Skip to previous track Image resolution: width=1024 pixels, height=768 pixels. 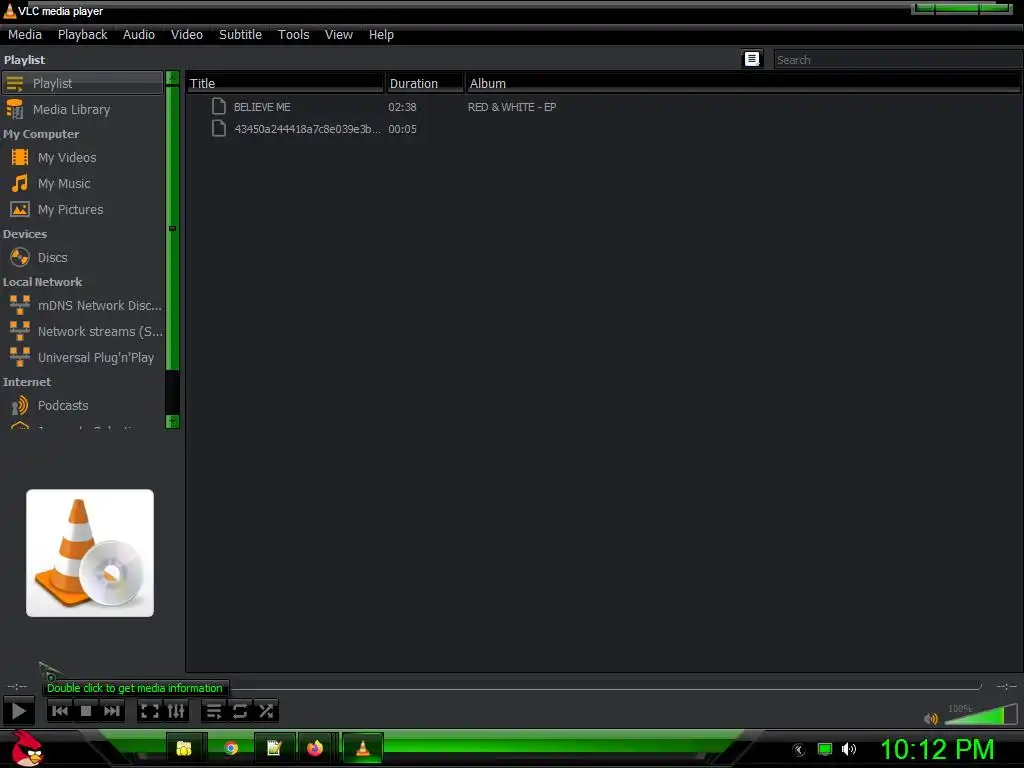pos(59,711)
